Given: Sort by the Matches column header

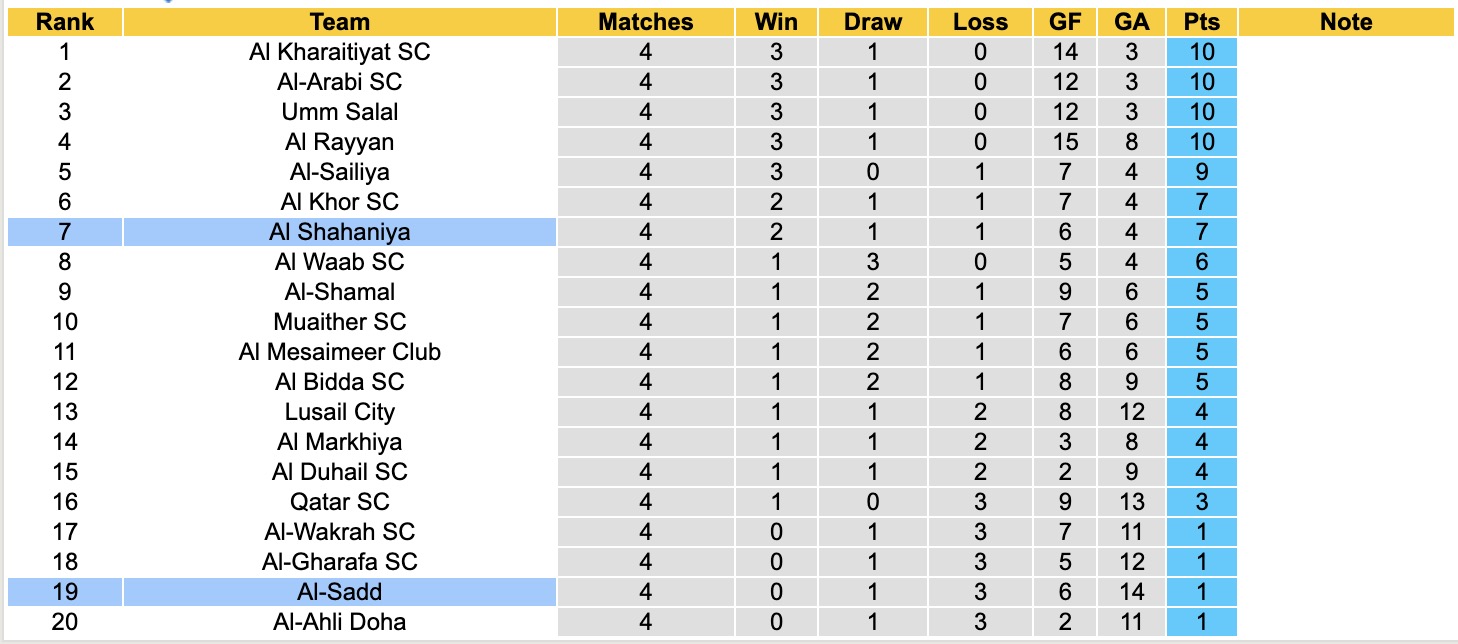Looking at the screenshot, I should coord(645,22).
